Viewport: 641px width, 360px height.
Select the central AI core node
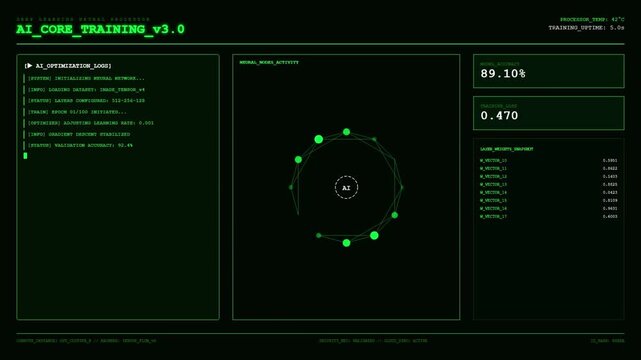(346, 188)
